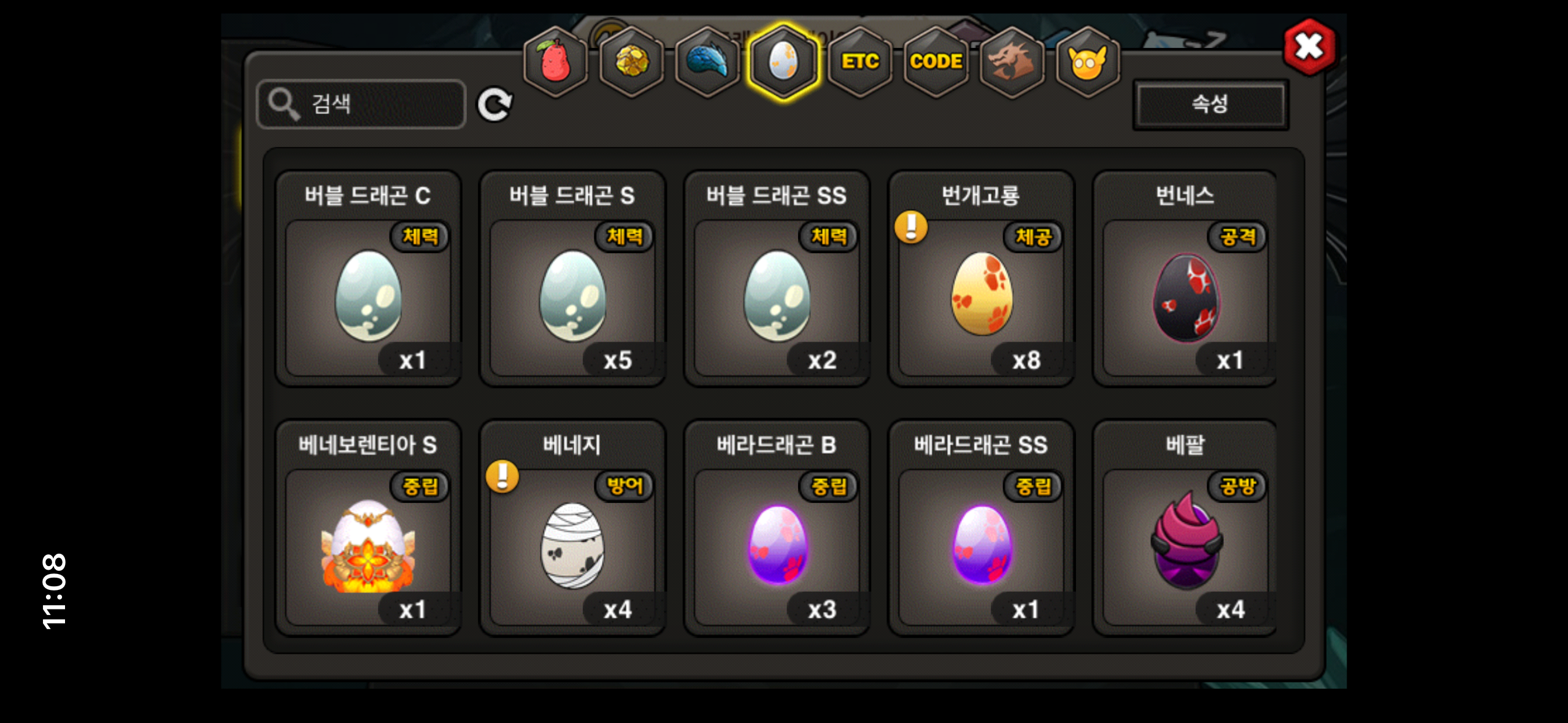Select the dragon egg category tab
The height and width of the screenshot is (723, 1568).
(783, 62)
